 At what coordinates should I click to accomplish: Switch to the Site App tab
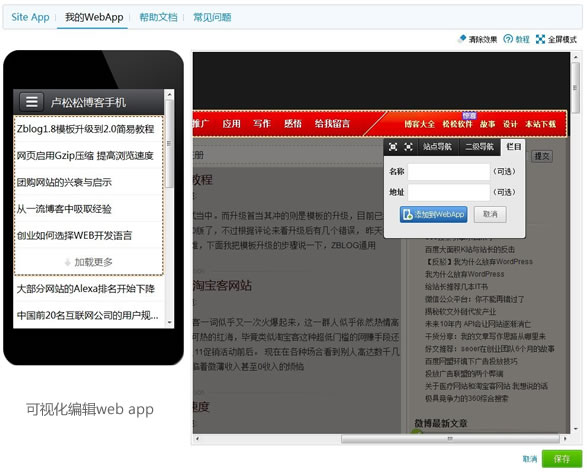point(30,17)
